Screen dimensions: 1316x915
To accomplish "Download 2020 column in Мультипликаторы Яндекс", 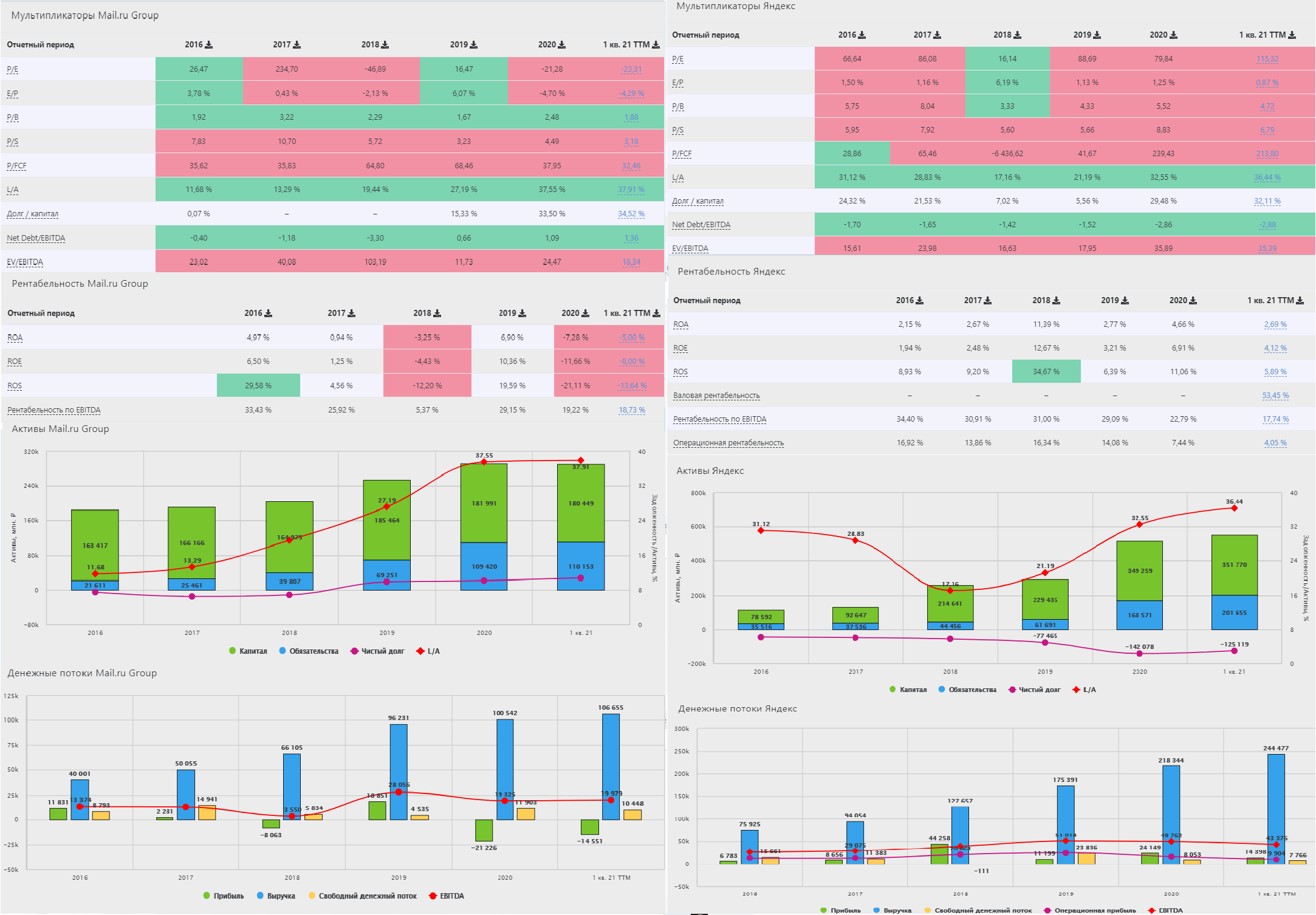I will pyautogui.click(x=1174, y=35).
